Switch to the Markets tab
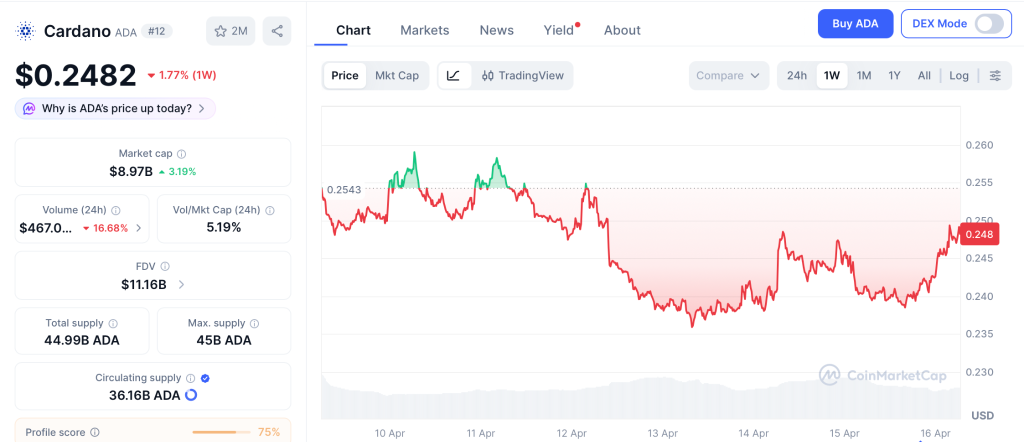The height and width of the screenshot is (442, 1024). coord(424,30)
